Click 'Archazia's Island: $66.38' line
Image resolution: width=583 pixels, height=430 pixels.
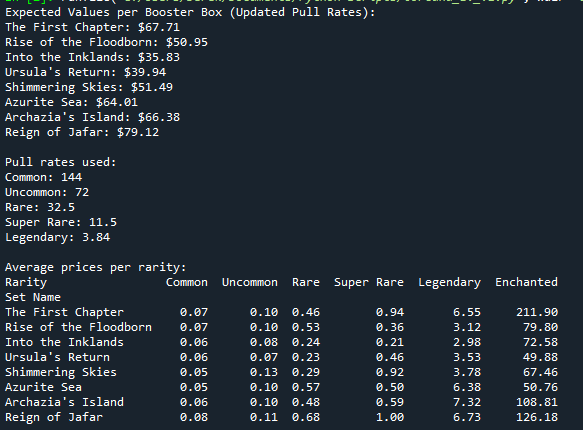92,117
